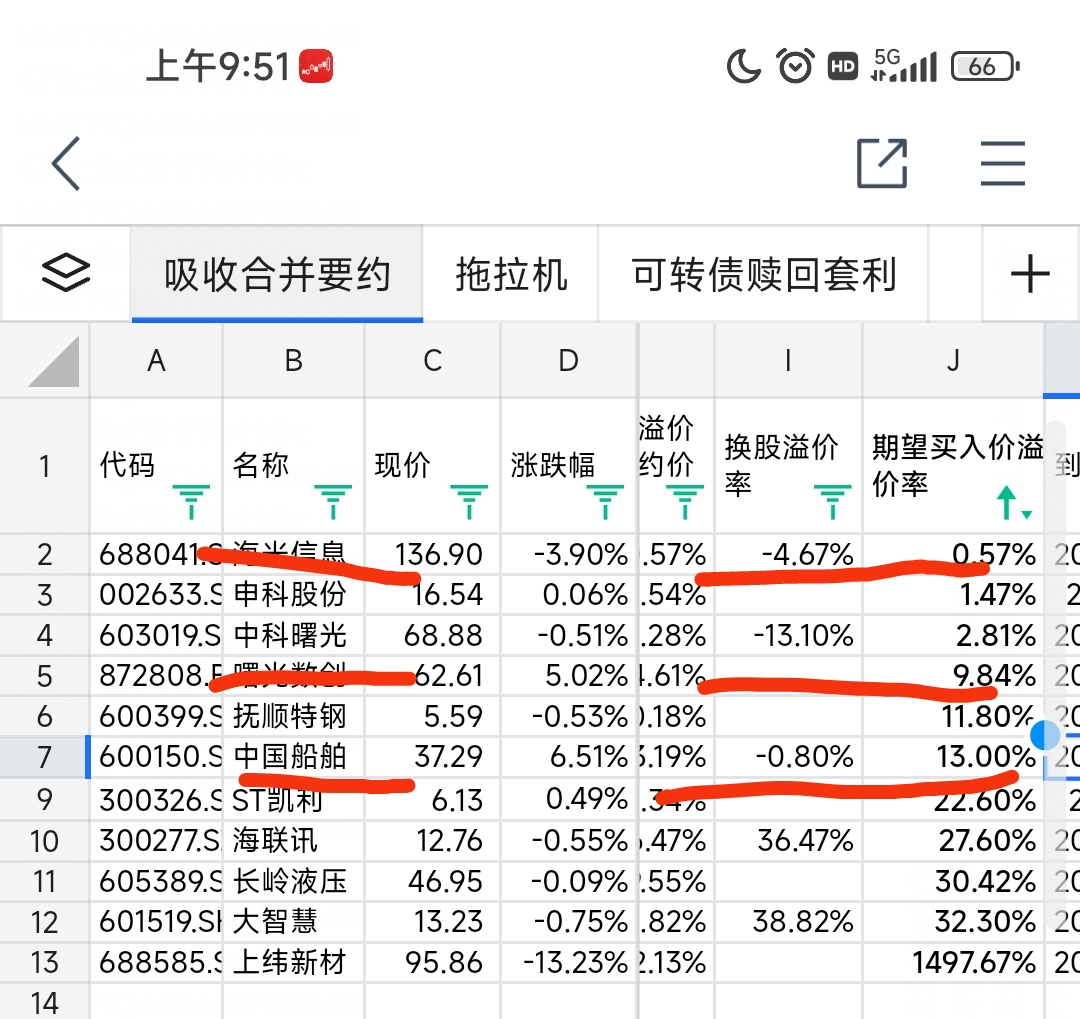Open the sheet layers icon
This screenshot has height=1019, width=1080.
(x=66, y=273)
